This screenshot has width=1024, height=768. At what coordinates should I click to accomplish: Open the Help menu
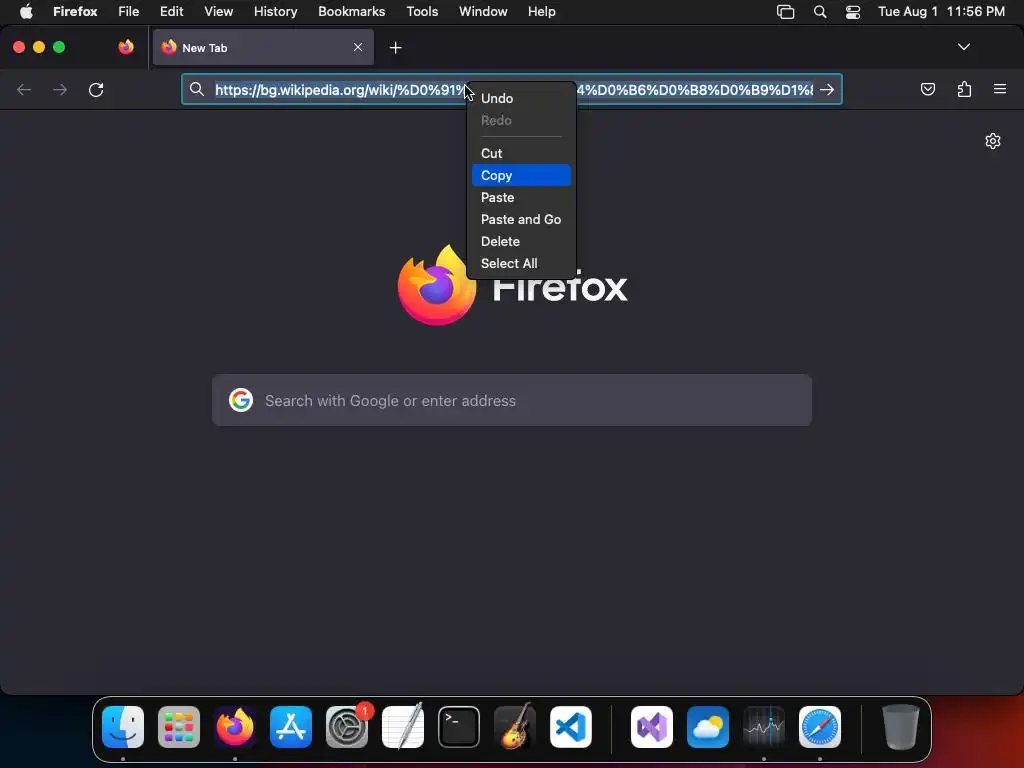(542, 12)
